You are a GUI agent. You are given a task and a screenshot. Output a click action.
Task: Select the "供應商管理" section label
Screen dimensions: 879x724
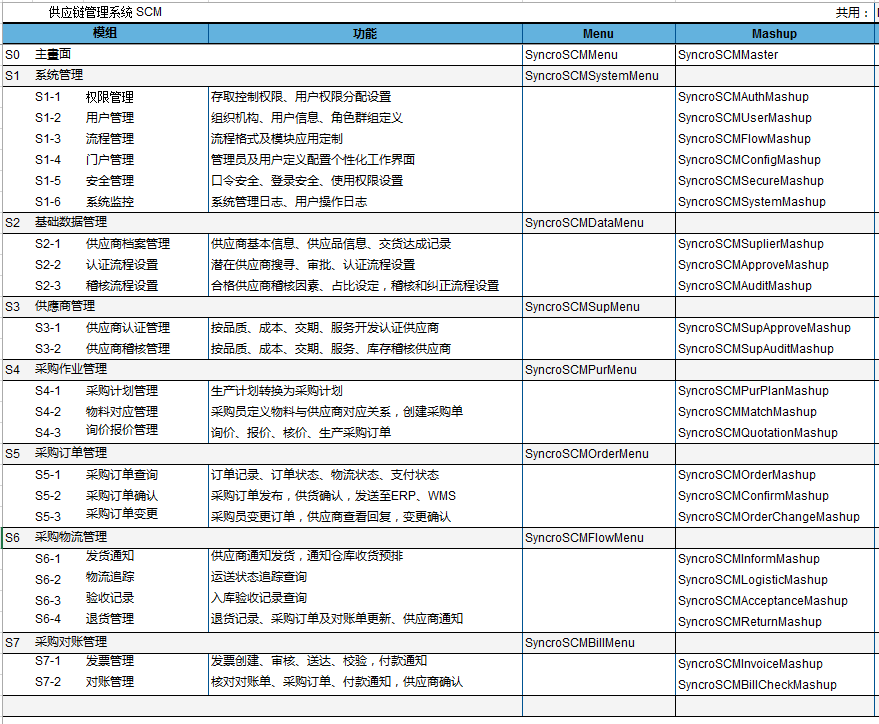(x=65, y=306)
